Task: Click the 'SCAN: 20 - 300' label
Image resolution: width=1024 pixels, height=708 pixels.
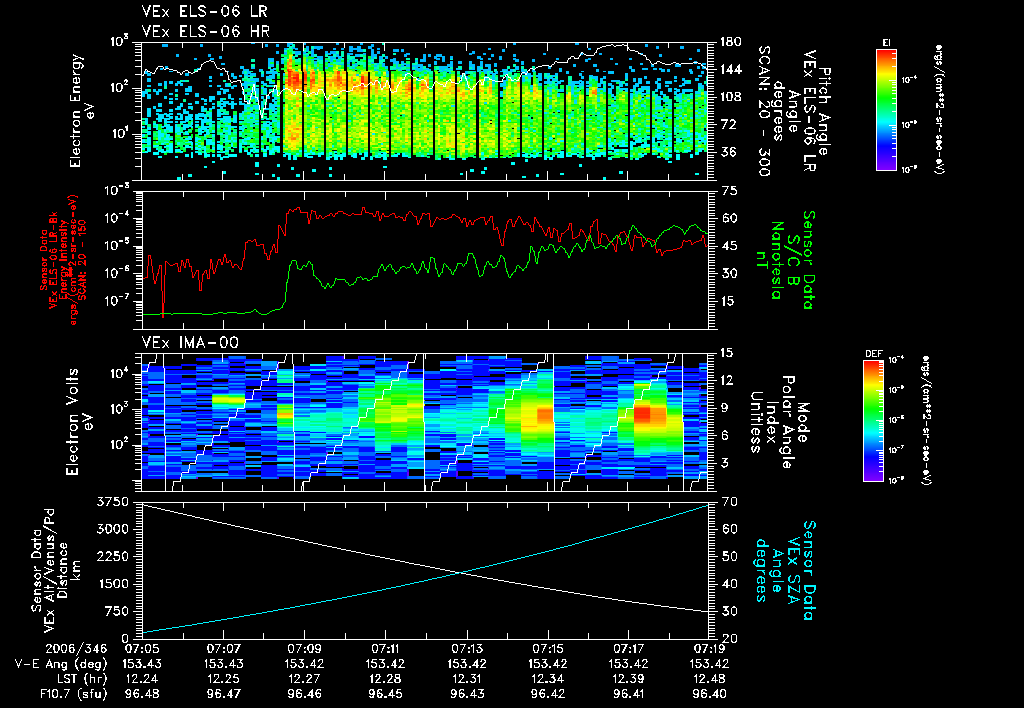Action: pos(763,110)
